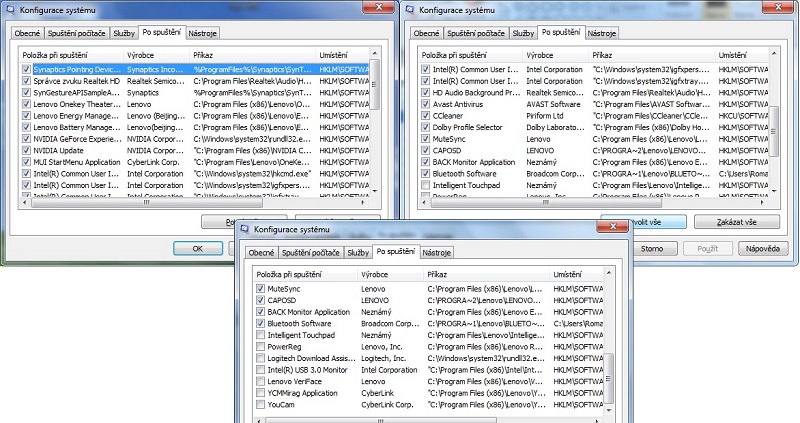The width and height of the screenshot is (800, 423).
Task: Select NVIDIA GeForce Experience row name
Action: [78, 139]
